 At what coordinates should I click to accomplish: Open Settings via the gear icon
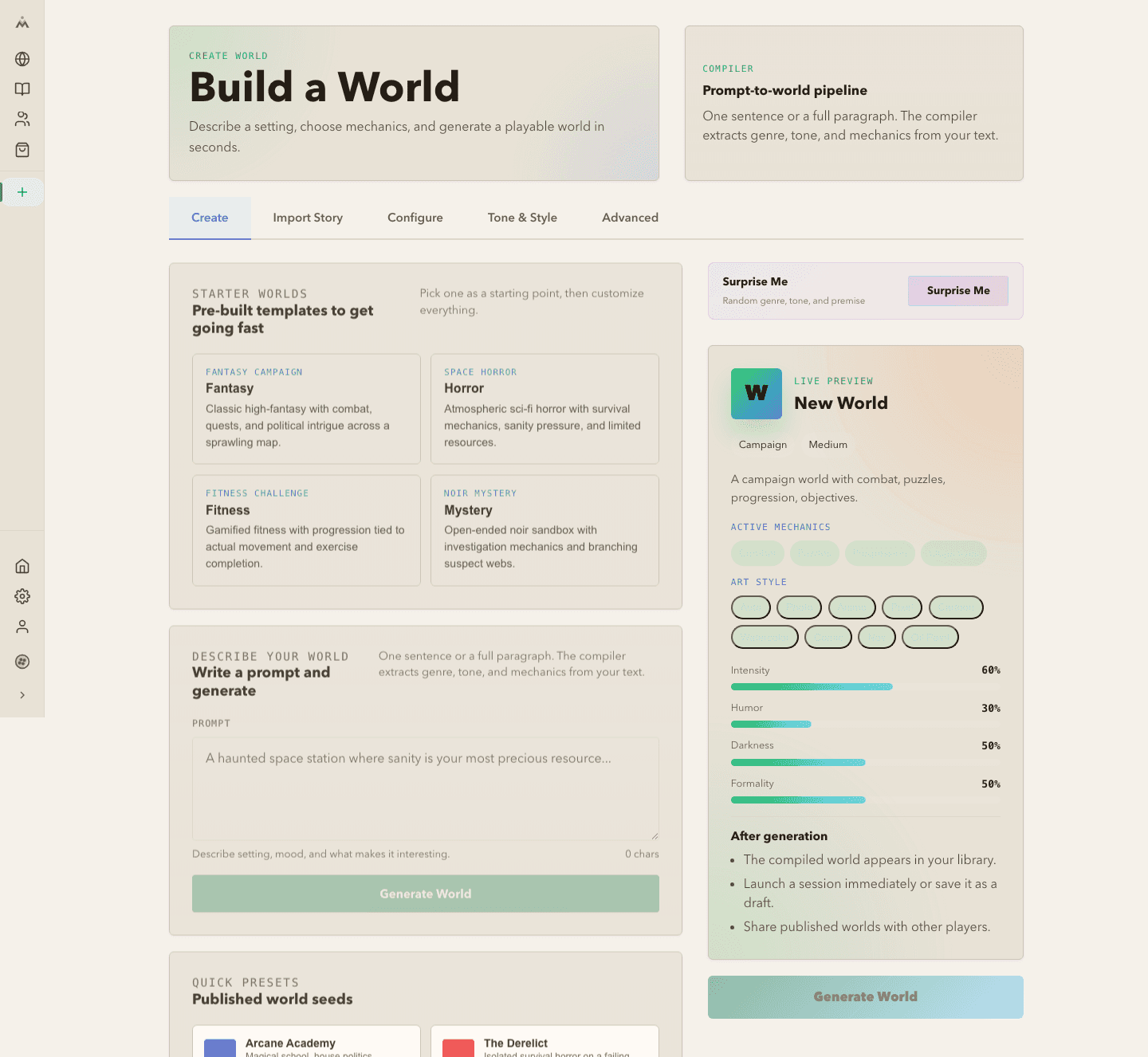[22, 596]
